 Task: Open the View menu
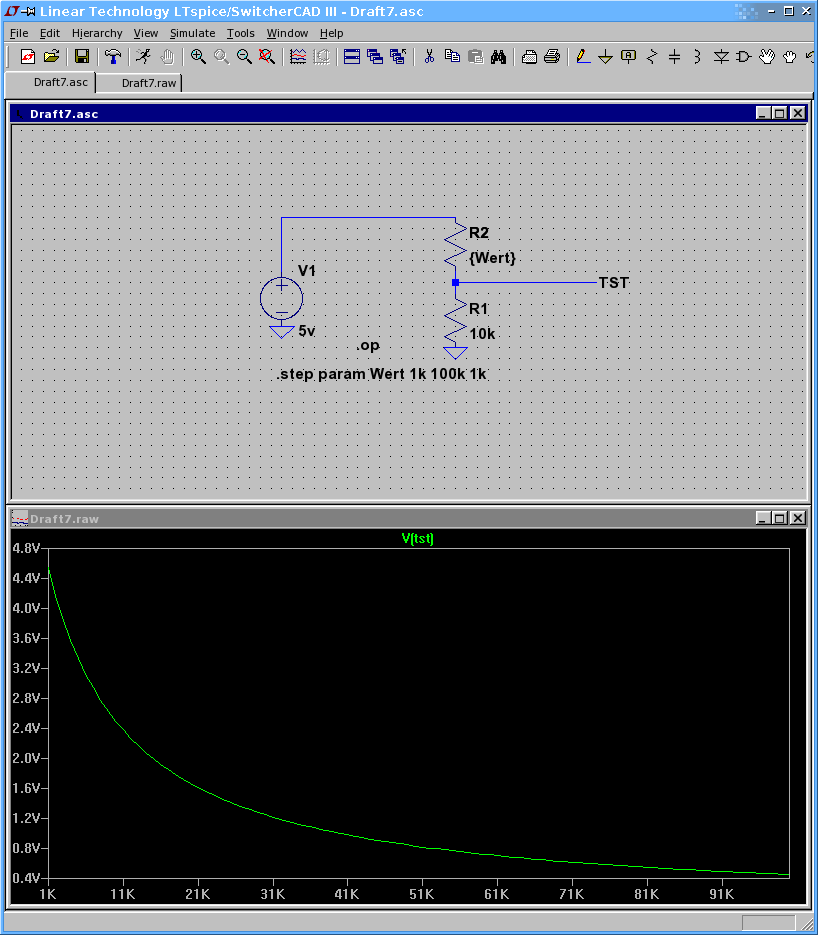145,33
